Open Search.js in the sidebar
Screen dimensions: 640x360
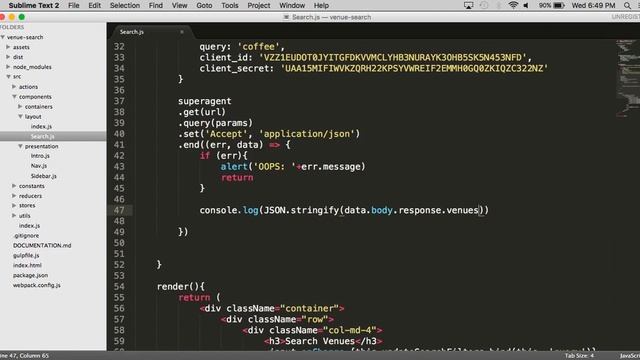coord(42,136)
